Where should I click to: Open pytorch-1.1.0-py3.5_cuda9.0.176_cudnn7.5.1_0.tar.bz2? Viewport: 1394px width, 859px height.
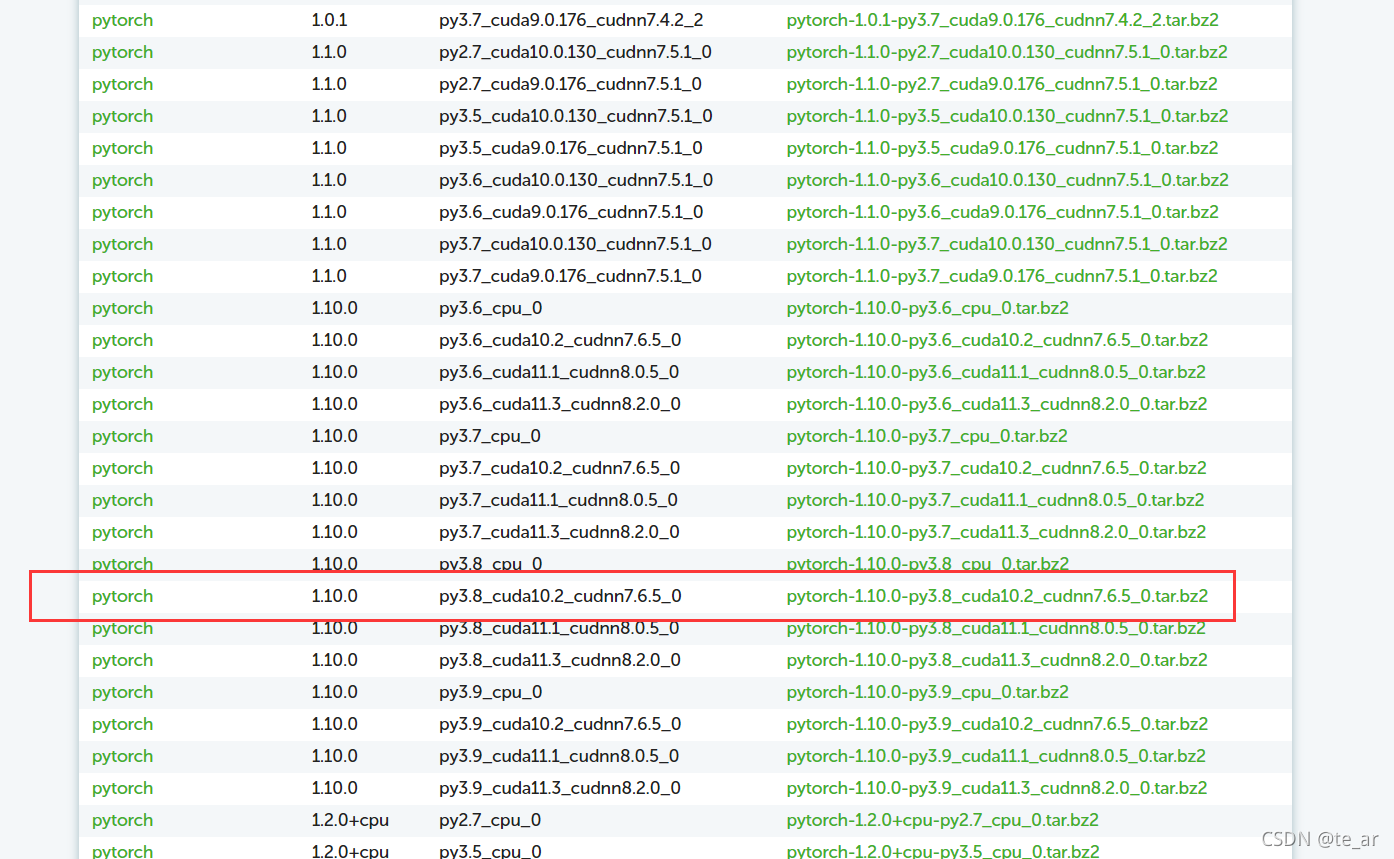click(1002, 148)
